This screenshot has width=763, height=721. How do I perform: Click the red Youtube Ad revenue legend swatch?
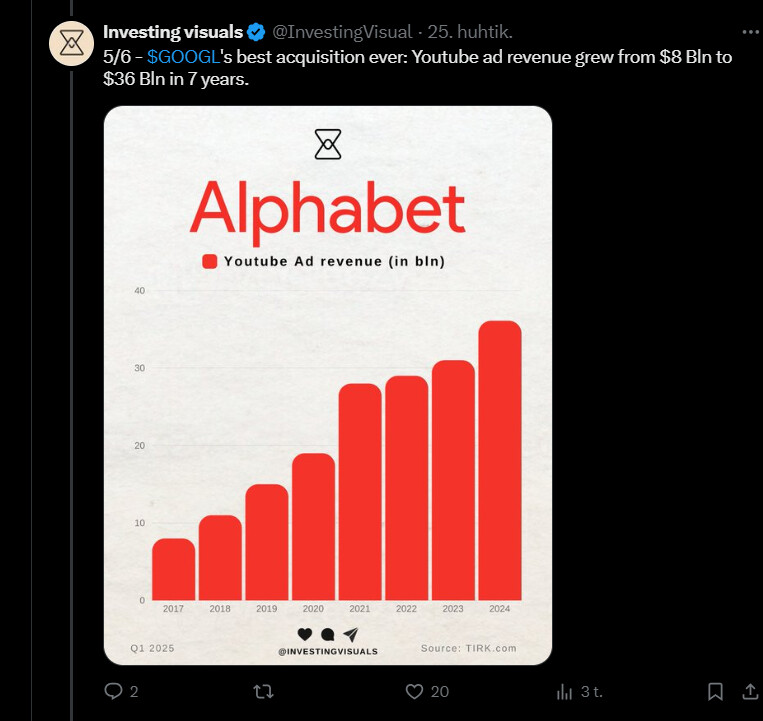click(x=210, y=261)
